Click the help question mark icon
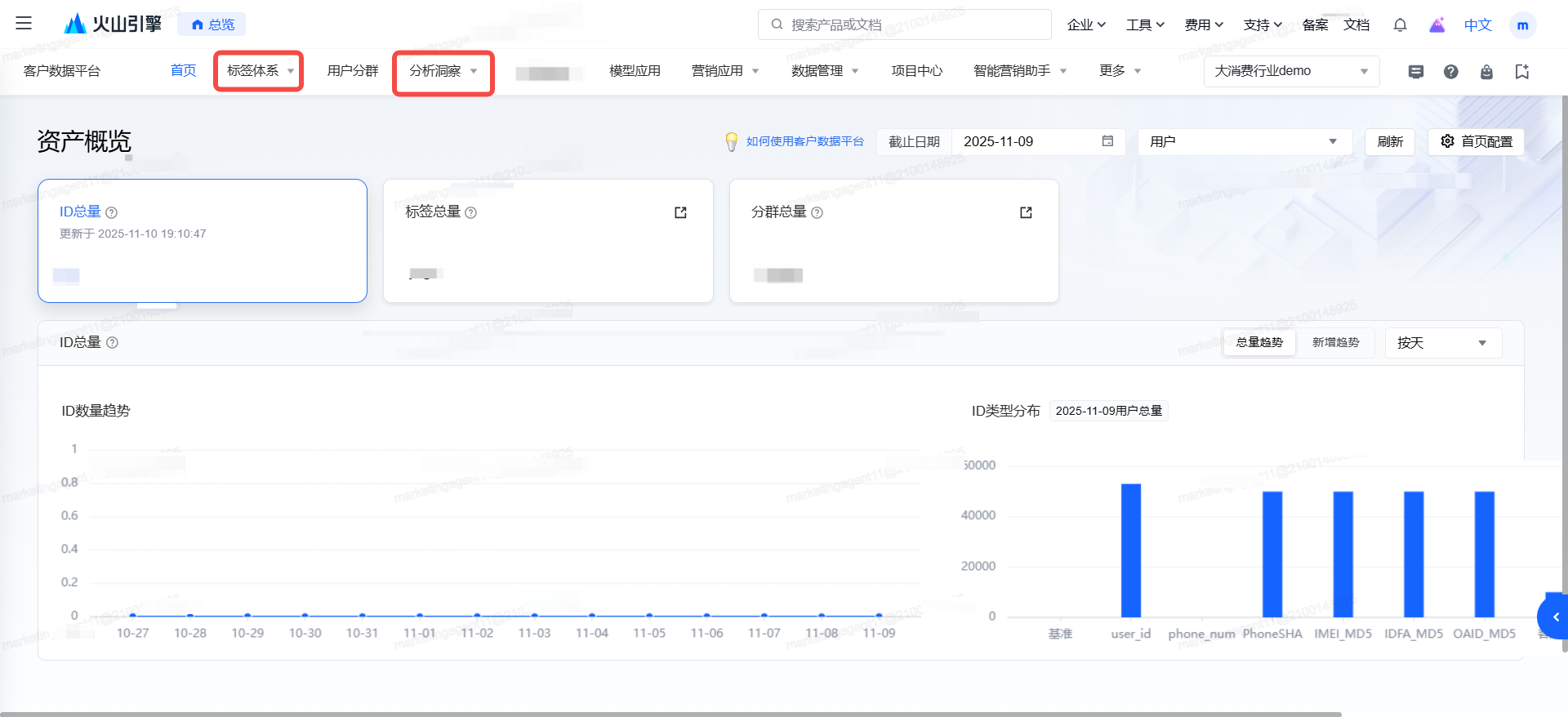This screenshot has height=717, width=1568. (1450, 72)
